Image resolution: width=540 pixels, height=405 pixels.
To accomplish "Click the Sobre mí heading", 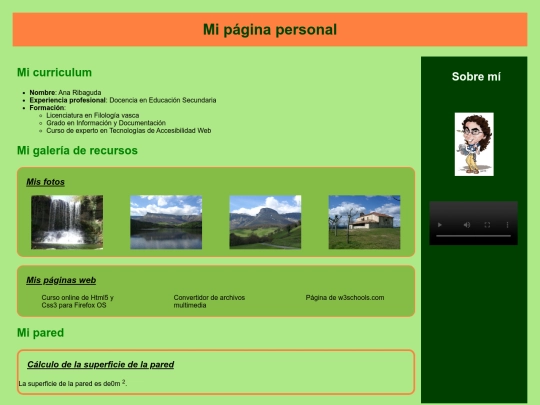I will (476, 76).
